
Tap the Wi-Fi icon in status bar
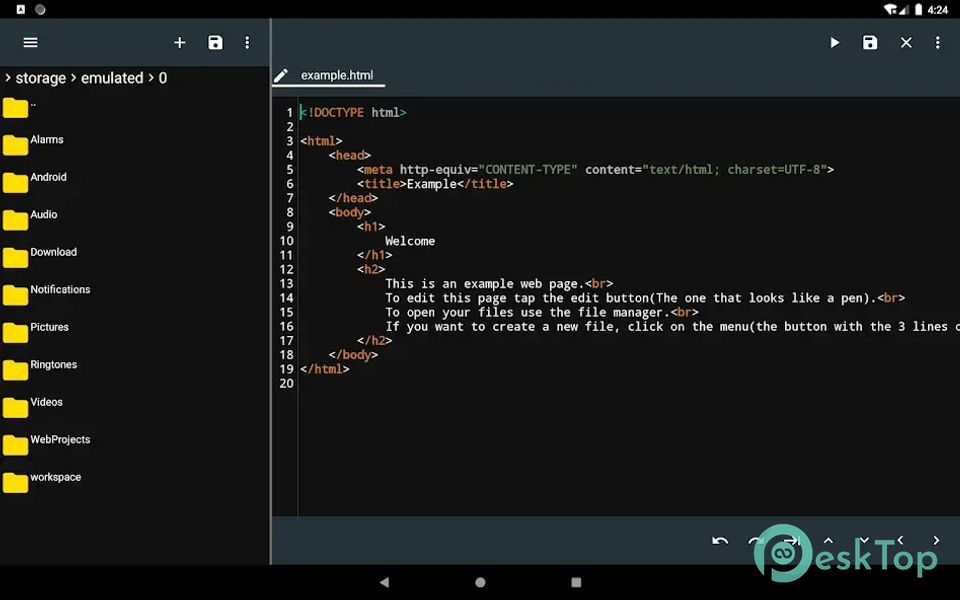pyautogui.click(x=890, y=9)
